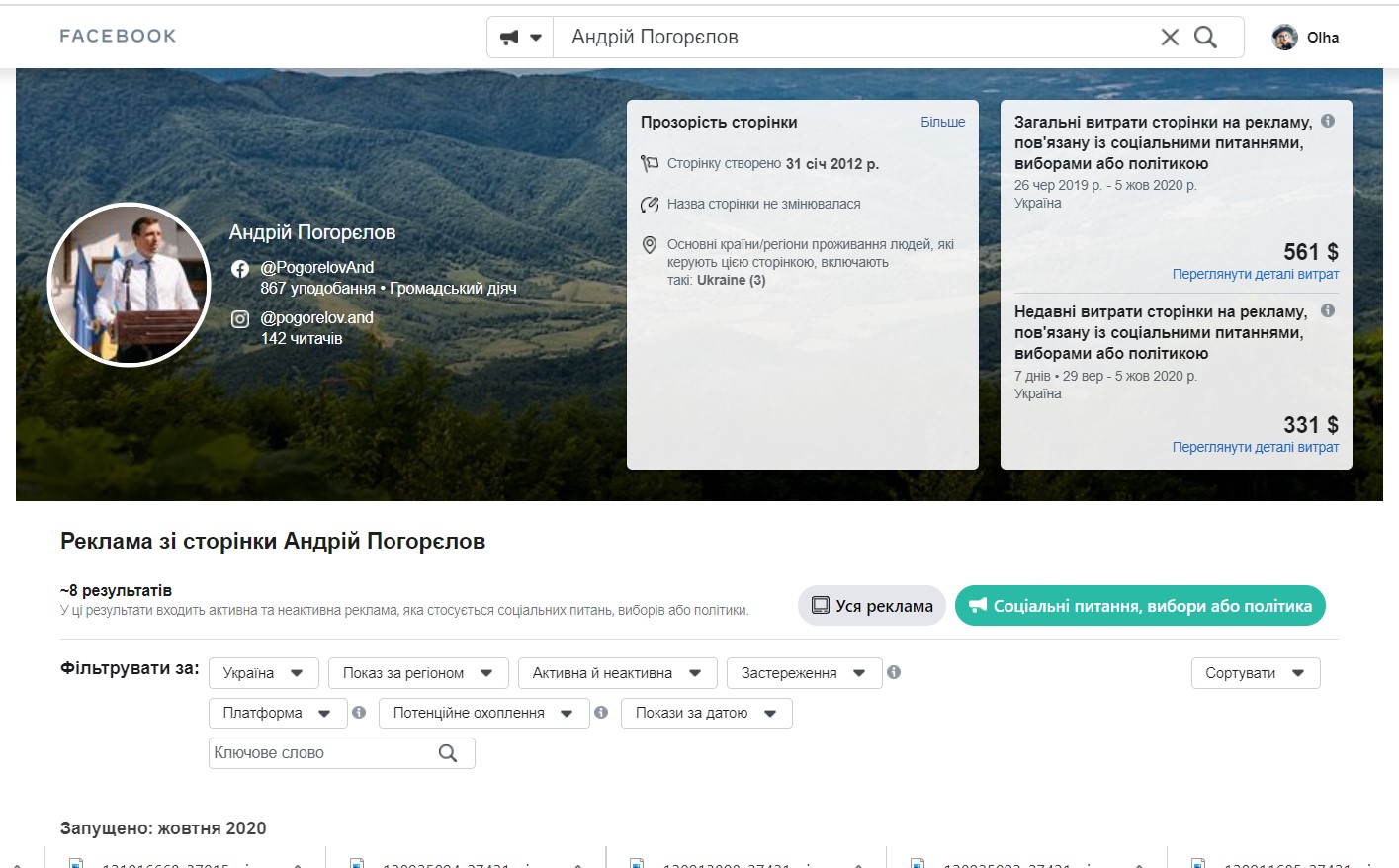
Task: Open the Застереження dropdown
Action: pyautogui.click(x=804, y=673)
